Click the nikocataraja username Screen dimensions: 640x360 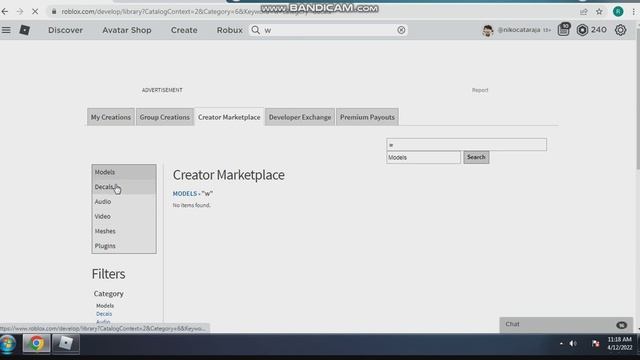tap(519, 30)
